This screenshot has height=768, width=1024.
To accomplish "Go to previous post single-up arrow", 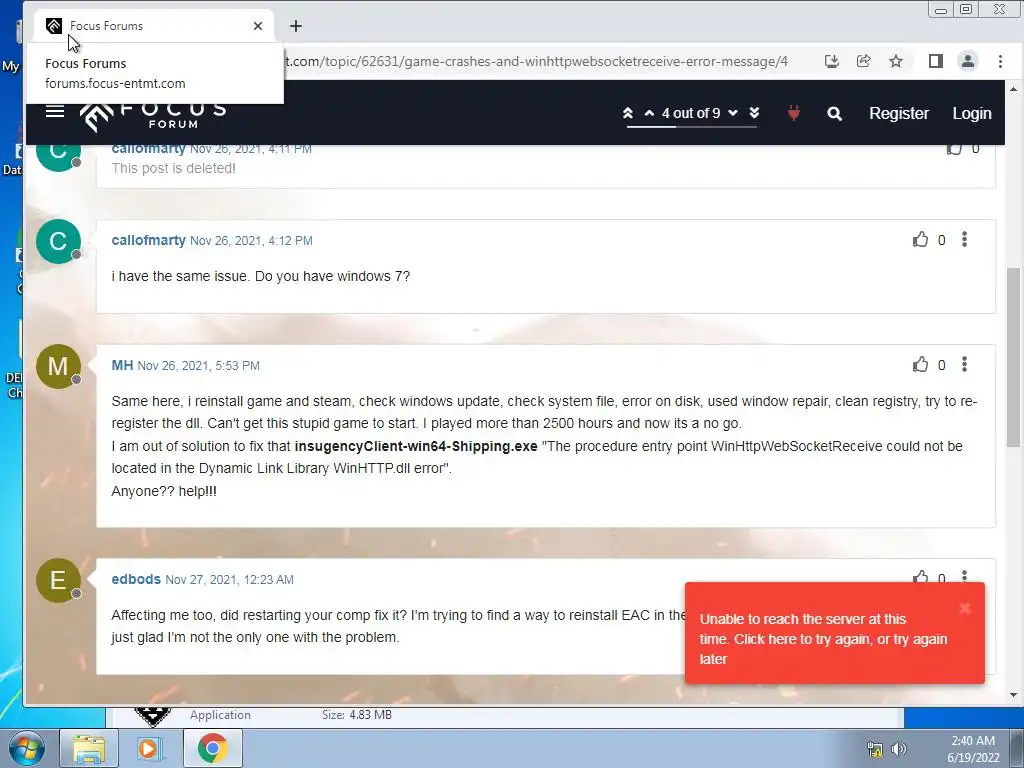I will 649,113.
